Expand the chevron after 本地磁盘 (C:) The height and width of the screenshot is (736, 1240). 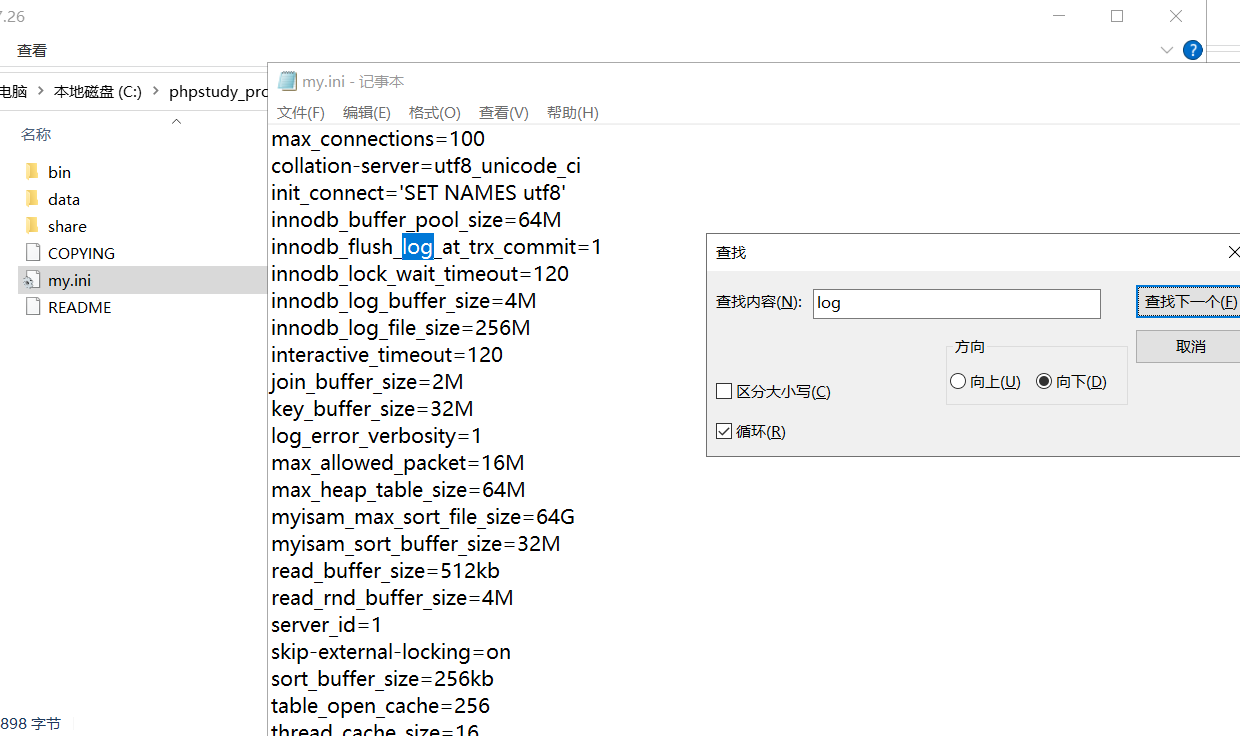tap(156, 91)
